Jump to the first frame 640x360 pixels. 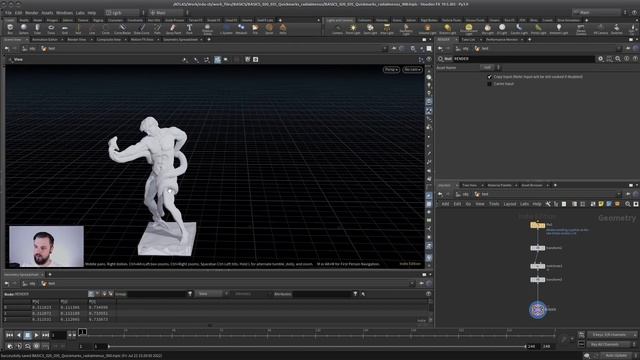(9, 335)
